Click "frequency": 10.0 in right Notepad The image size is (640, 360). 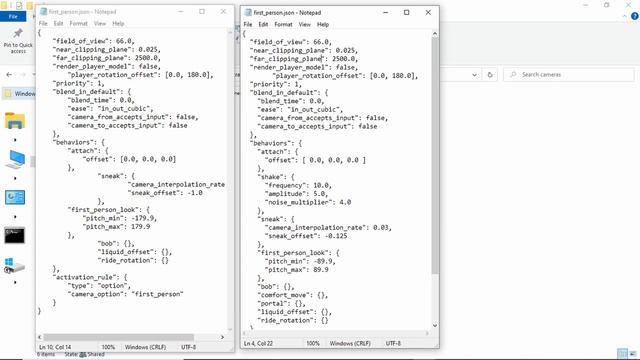298,185
